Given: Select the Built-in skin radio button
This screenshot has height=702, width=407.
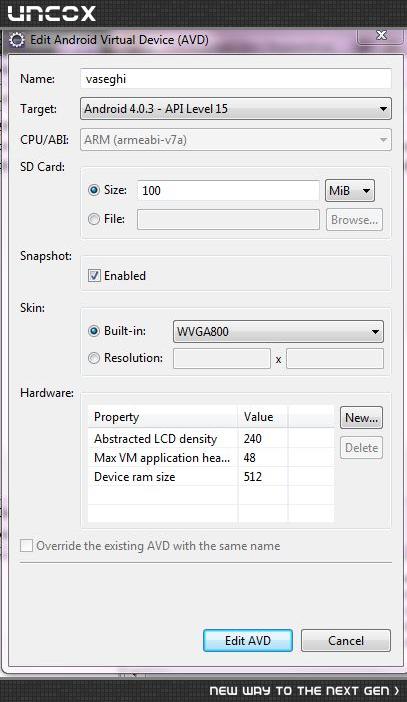Looking at the screenshot, I should pyautogui.click(x=94, y=331).
